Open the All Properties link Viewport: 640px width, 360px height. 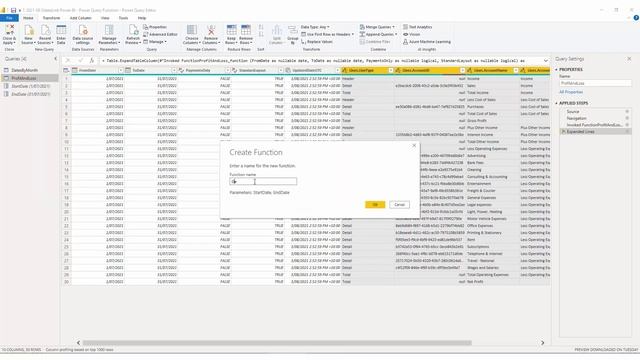(x=571, y=92)
